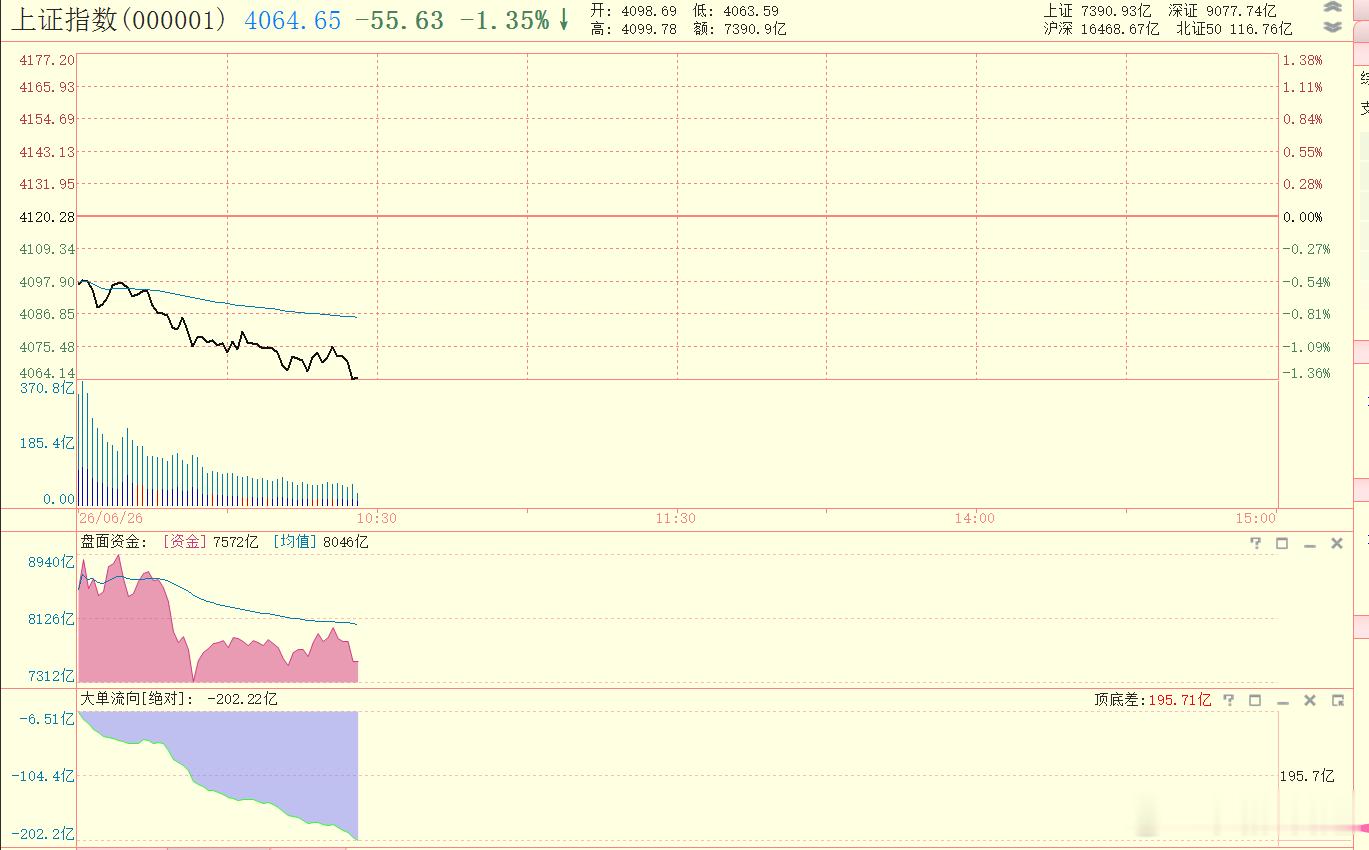This screenshot has width=1369, height=850.
Task: Click the turnover 额 7390.9亿
Action: 739,29
